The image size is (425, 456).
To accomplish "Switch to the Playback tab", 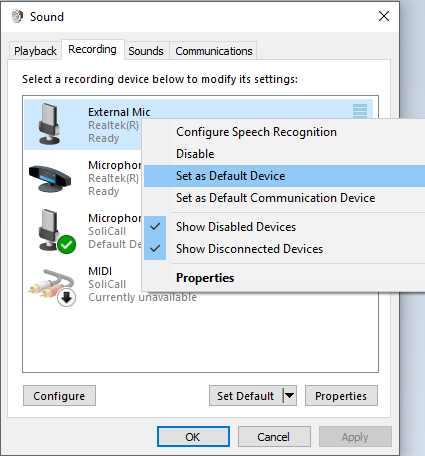I will click(x=35, y=51).
